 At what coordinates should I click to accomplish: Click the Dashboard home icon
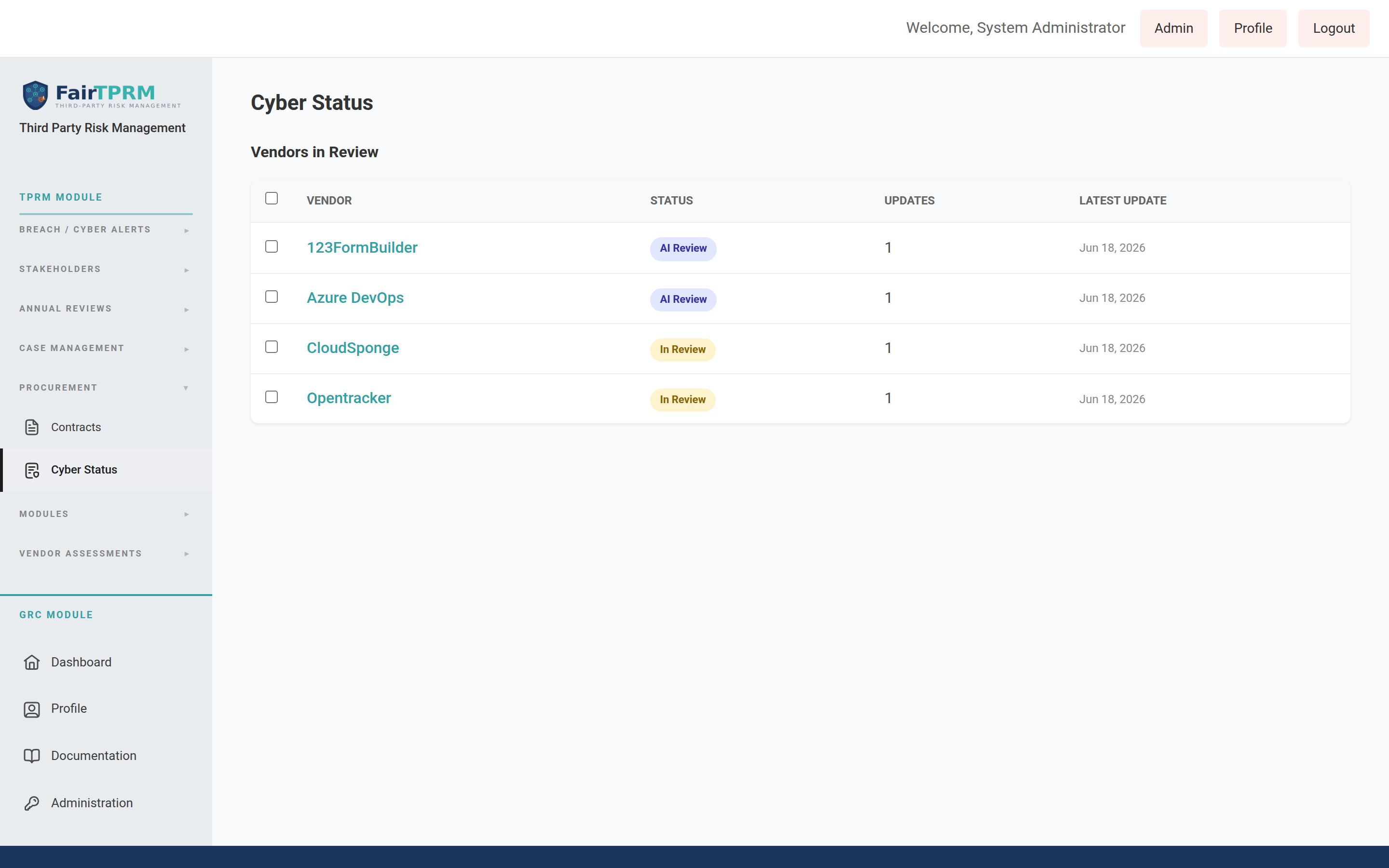[31, 663]
